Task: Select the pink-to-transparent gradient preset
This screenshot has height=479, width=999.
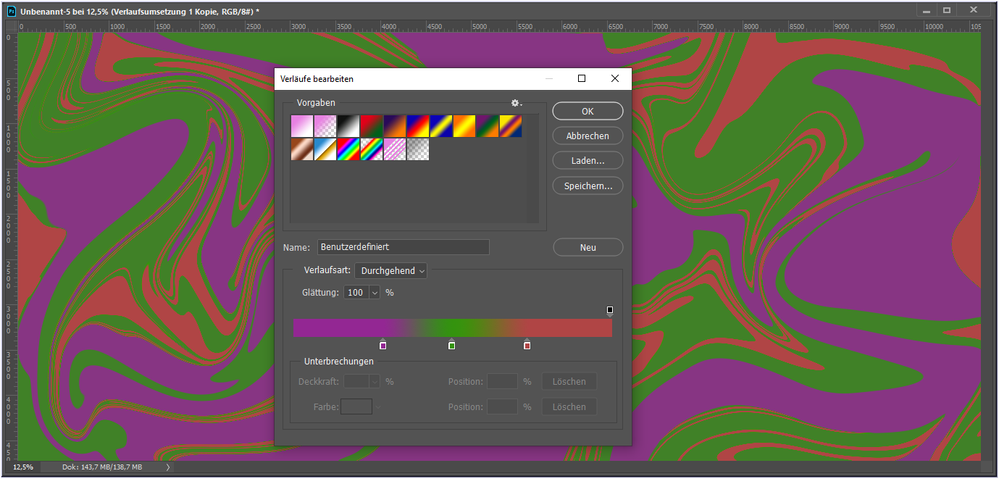Action: [325, 126]
